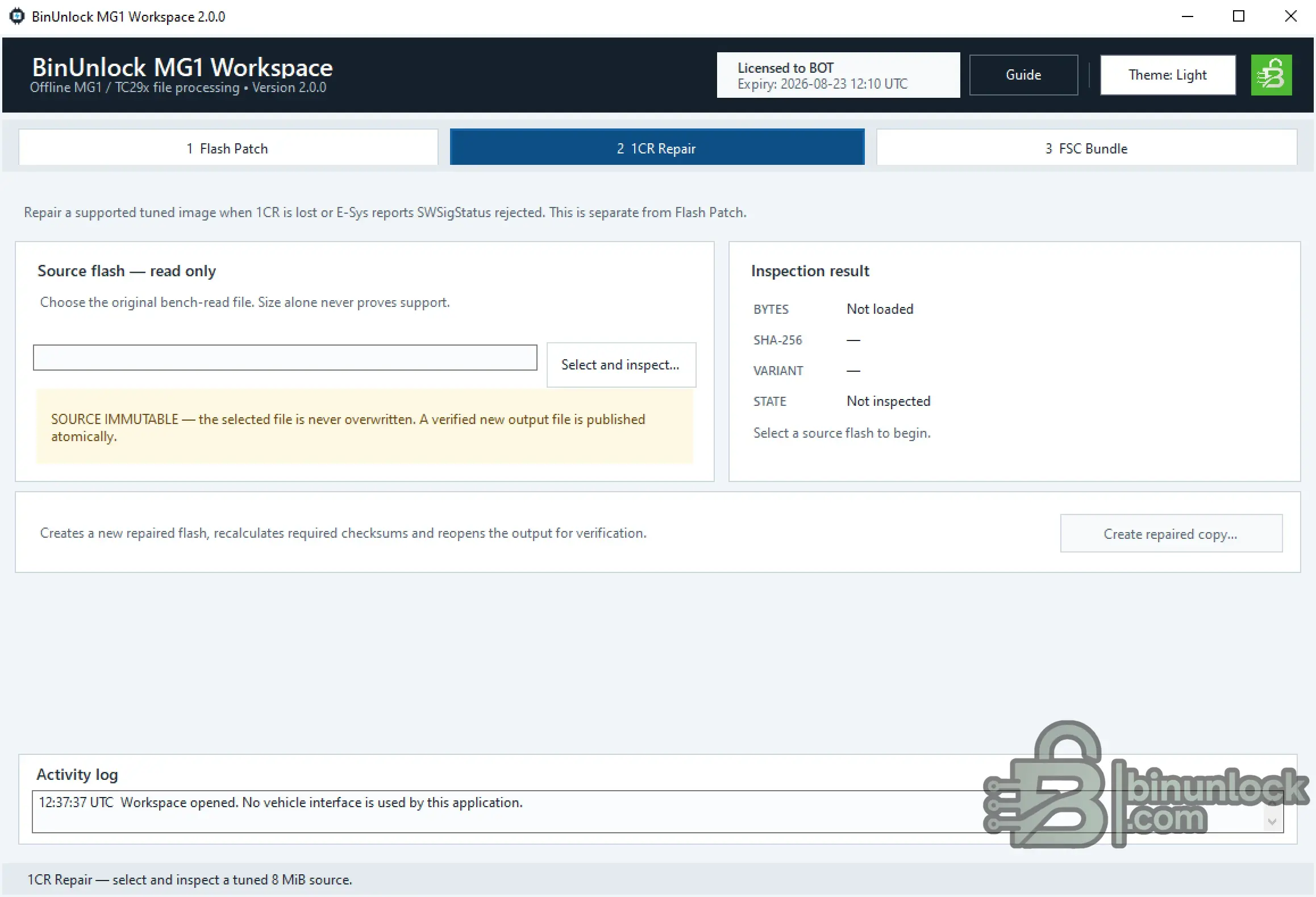
Task: Open the Guide
Action: (x=1023, y=75)
